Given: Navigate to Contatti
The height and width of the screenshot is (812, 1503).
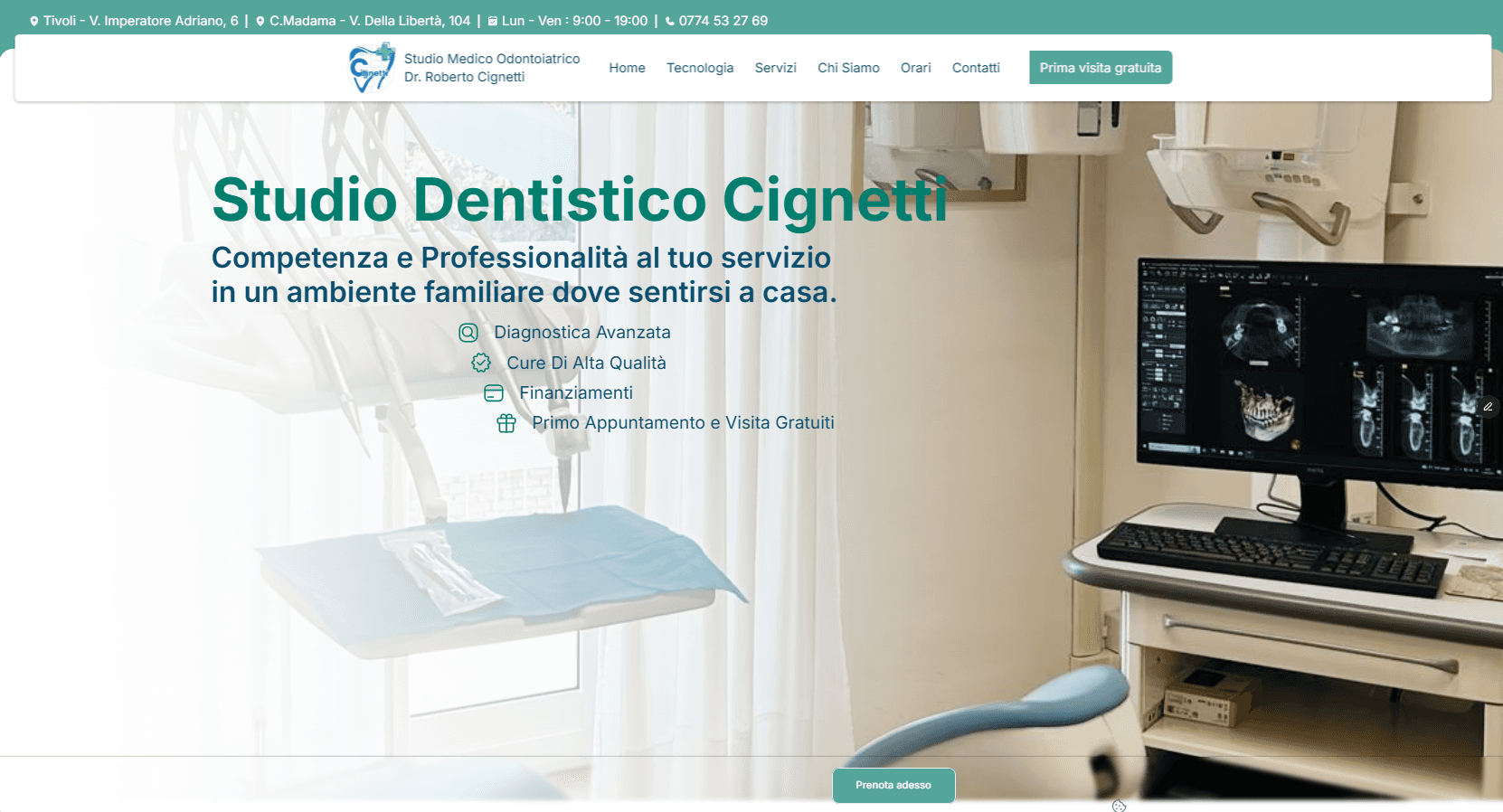Looking at the screenshot, I should 976,68.
